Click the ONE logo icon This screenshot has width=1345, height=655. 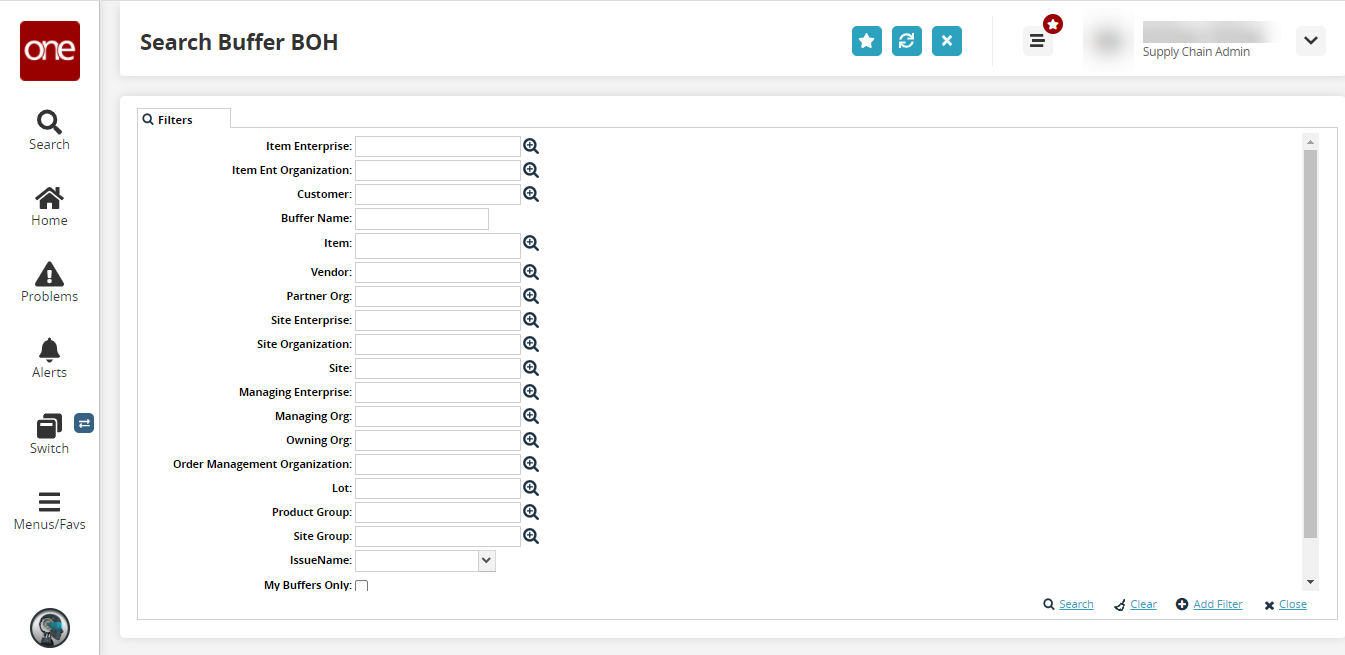tap(50, 50)
